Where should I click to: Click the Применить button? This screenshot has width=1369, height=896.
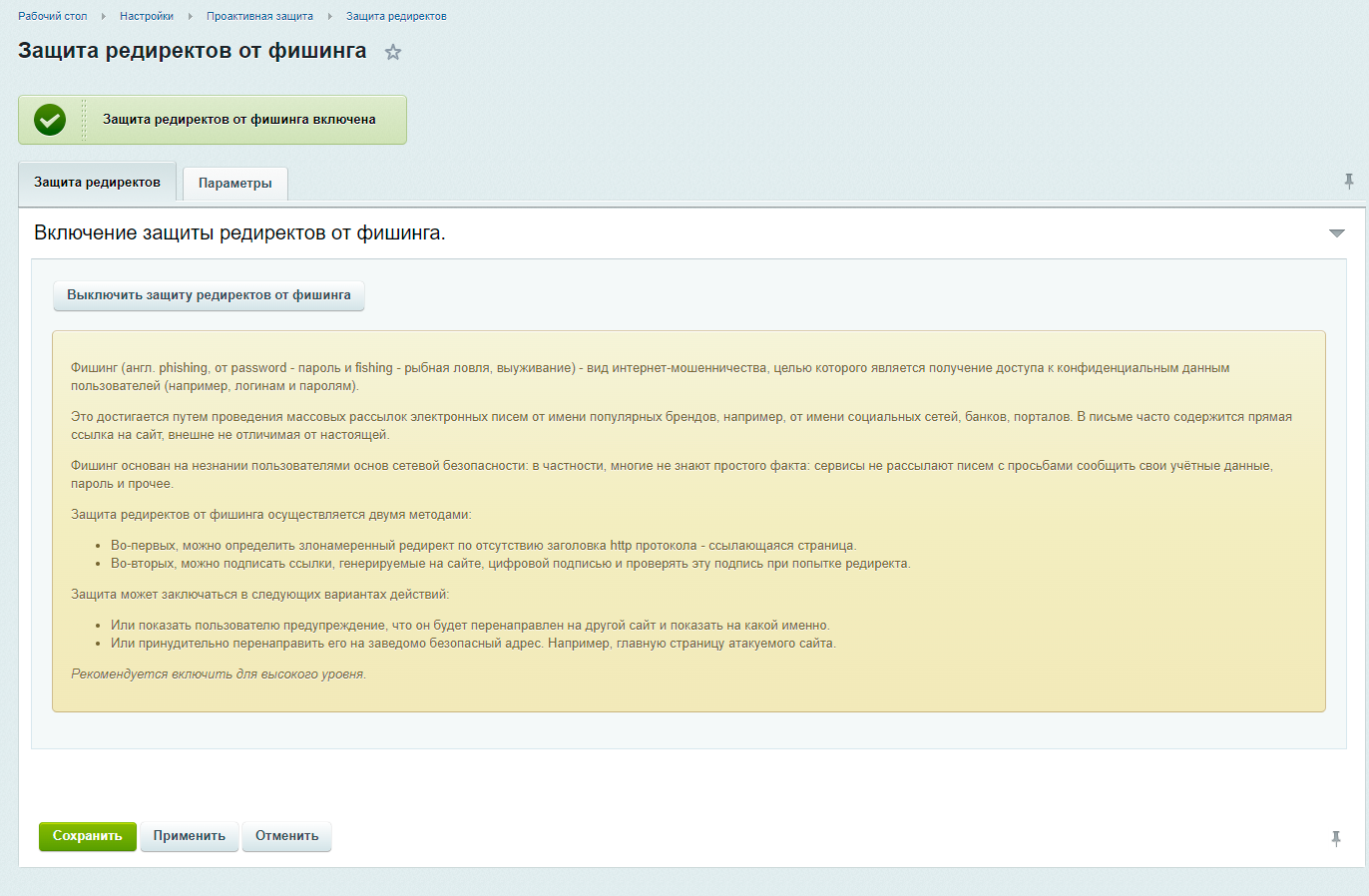pos(190,836)
